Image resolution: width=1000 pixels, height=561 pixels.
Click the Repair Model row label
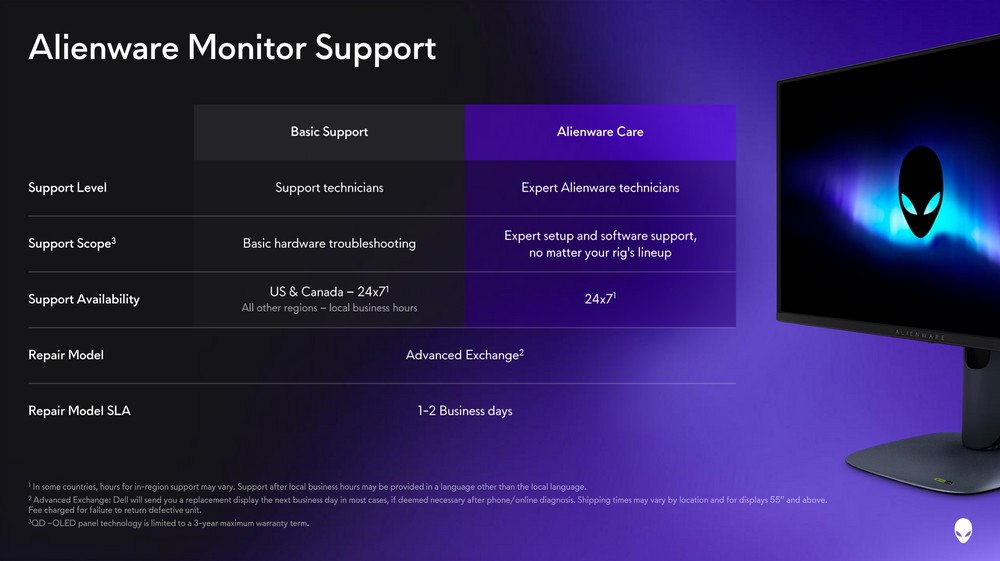tap(66, 355)
